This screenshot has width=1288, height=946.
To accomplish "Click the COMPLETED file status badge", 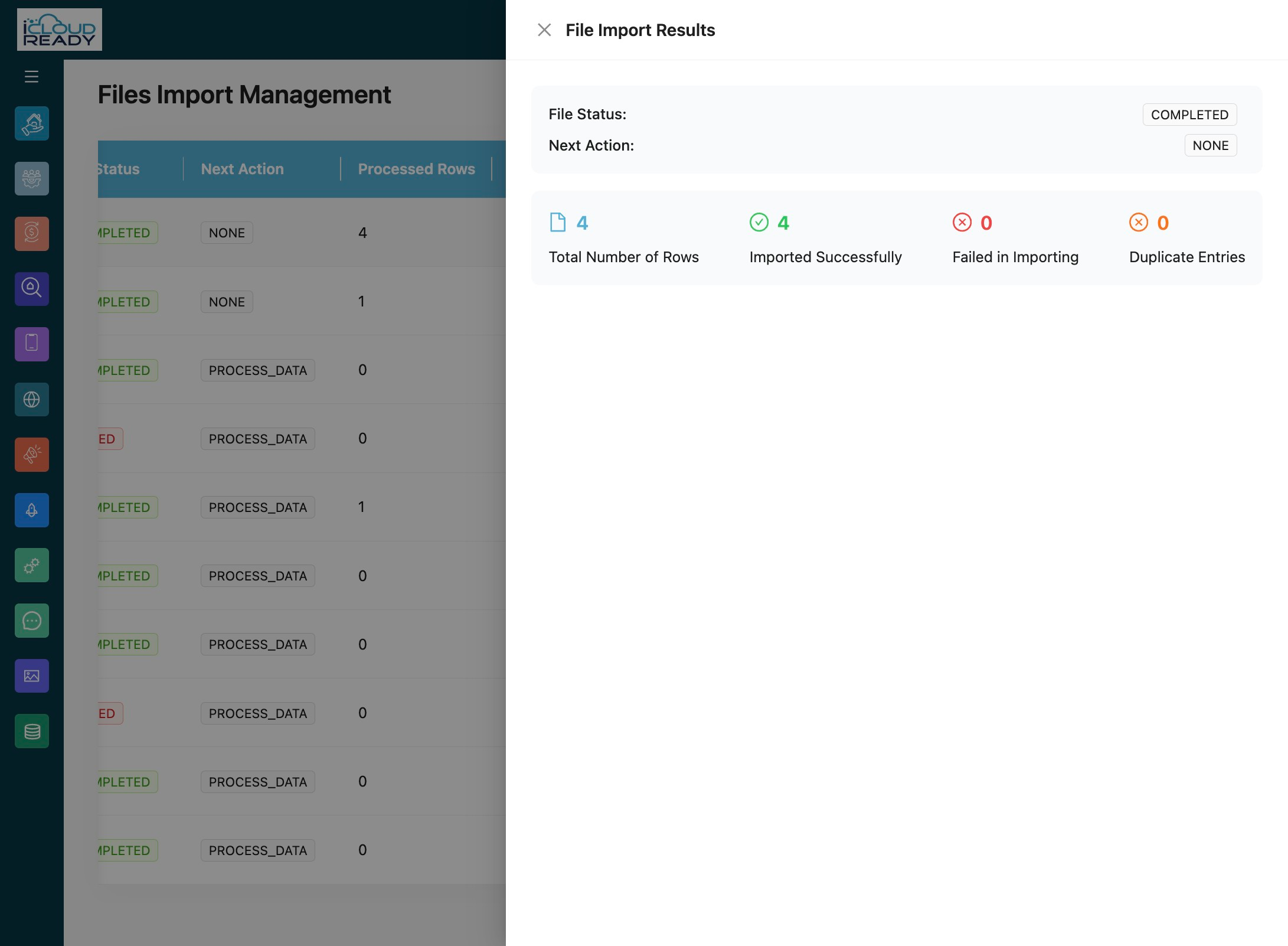I will point(1189,115).
